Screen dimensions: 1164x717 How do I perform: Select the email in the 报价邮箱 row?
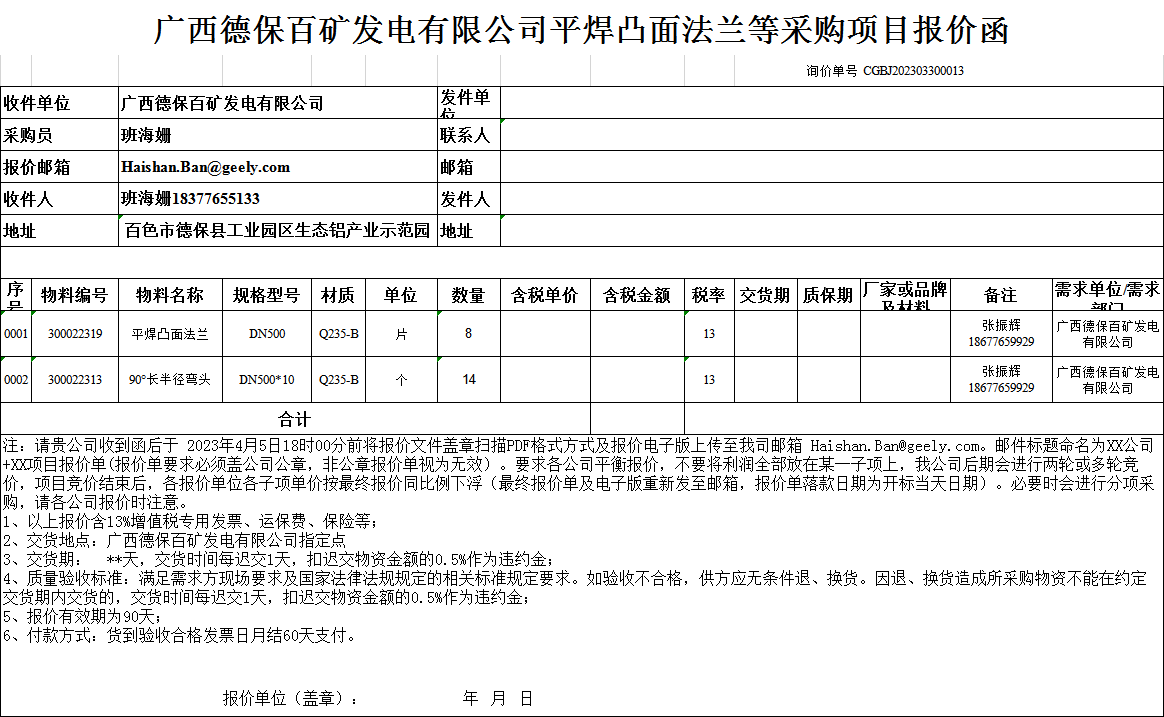(278, 167)
